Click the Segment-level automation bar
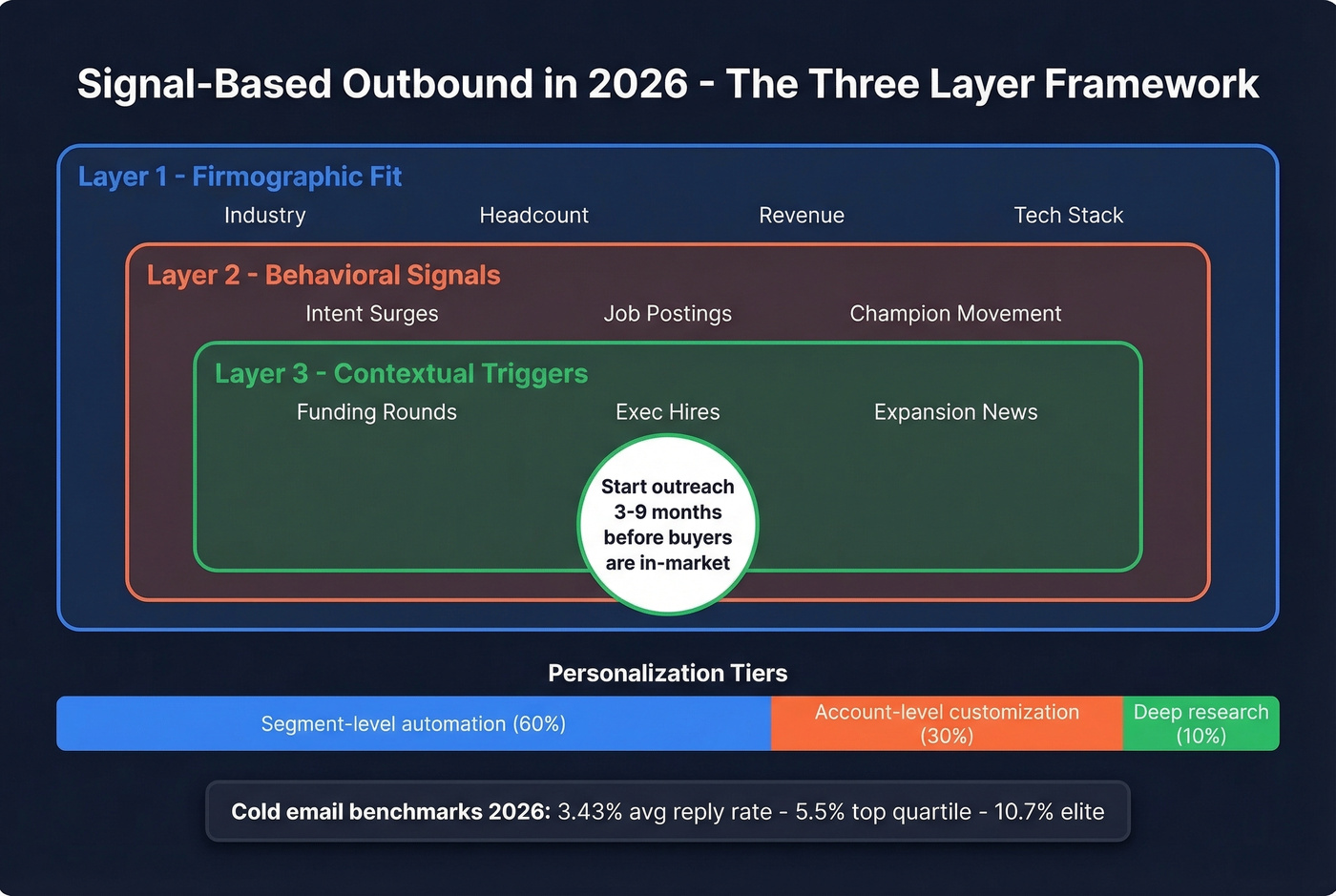Image resolution: width=1336 pixels, height=896 pixels. 414,723
